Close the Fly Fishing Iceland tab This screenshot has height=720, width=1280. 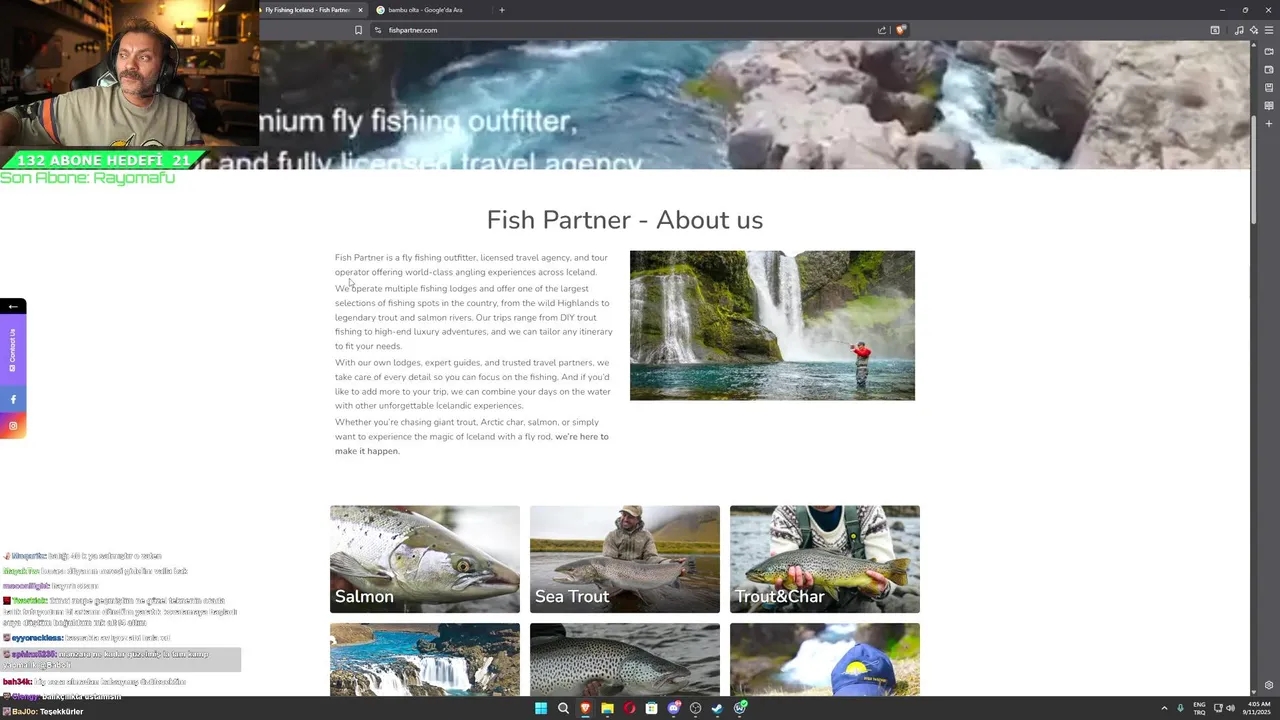coord(360,10)
